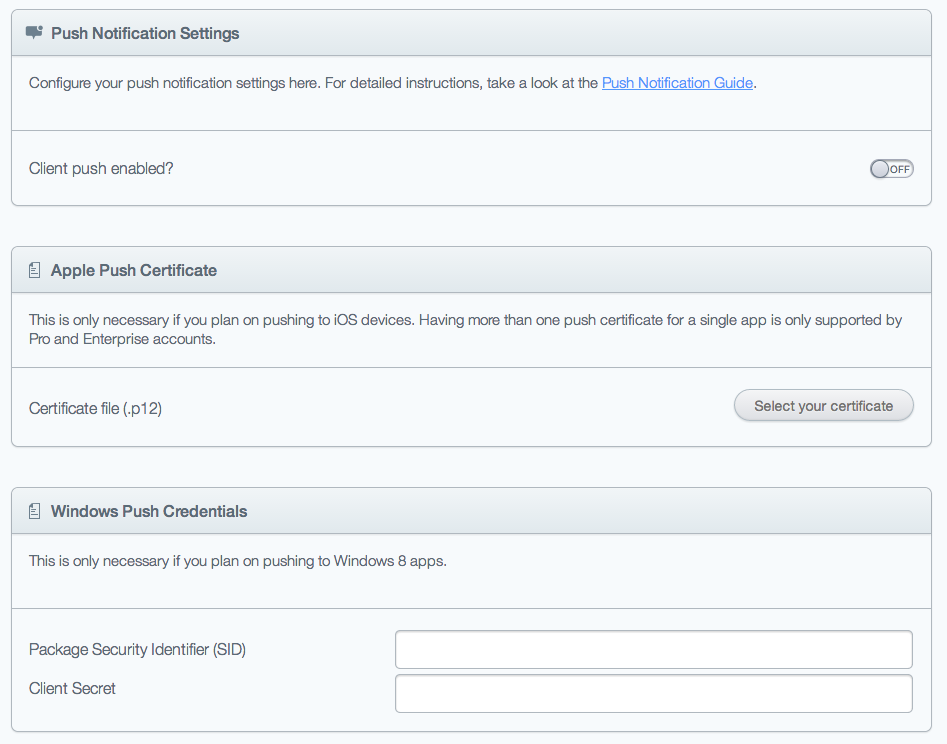947x744 pixels.
Task: Click the 'Pro and Enterprise accounts' text
Action: click(x=122, y=339)
